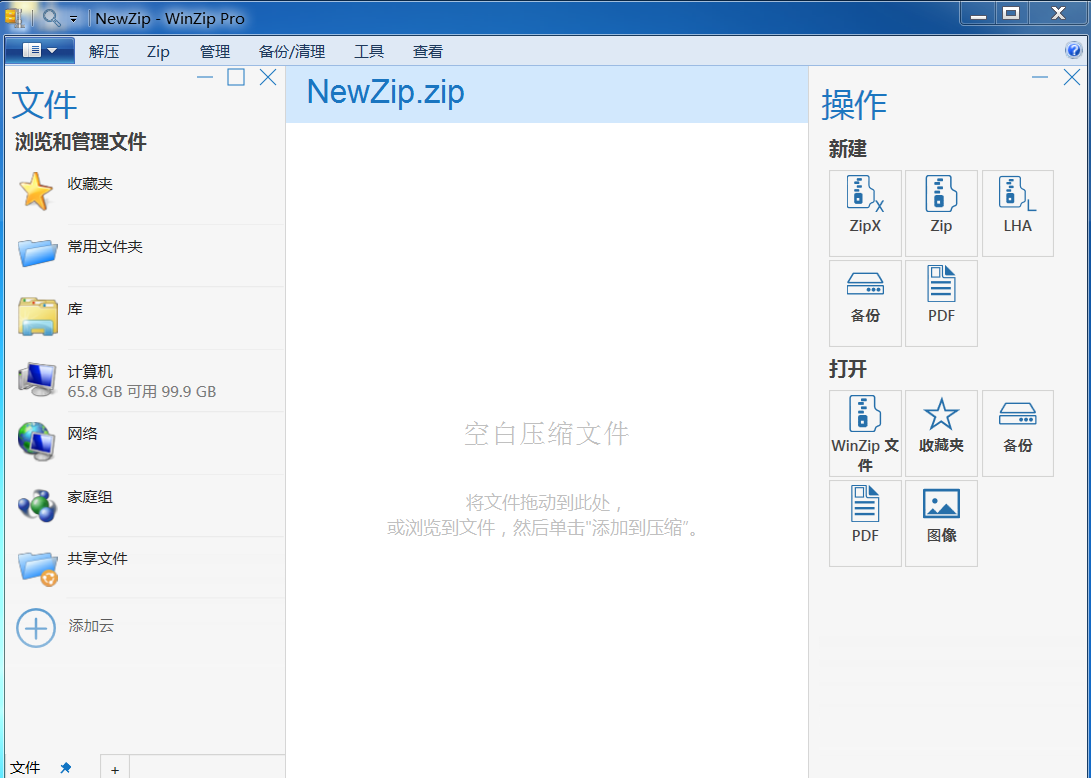Create a new 备份 backup job
The height and width of the screenshot is (778, 1091).
(x=865, y=303)
